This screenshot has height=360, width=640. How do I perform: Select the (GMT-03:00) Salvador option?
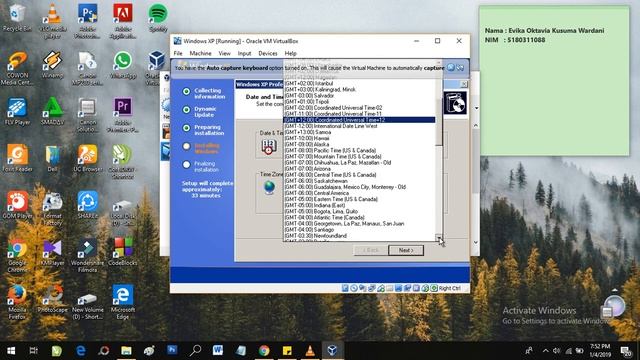(359, 96)
